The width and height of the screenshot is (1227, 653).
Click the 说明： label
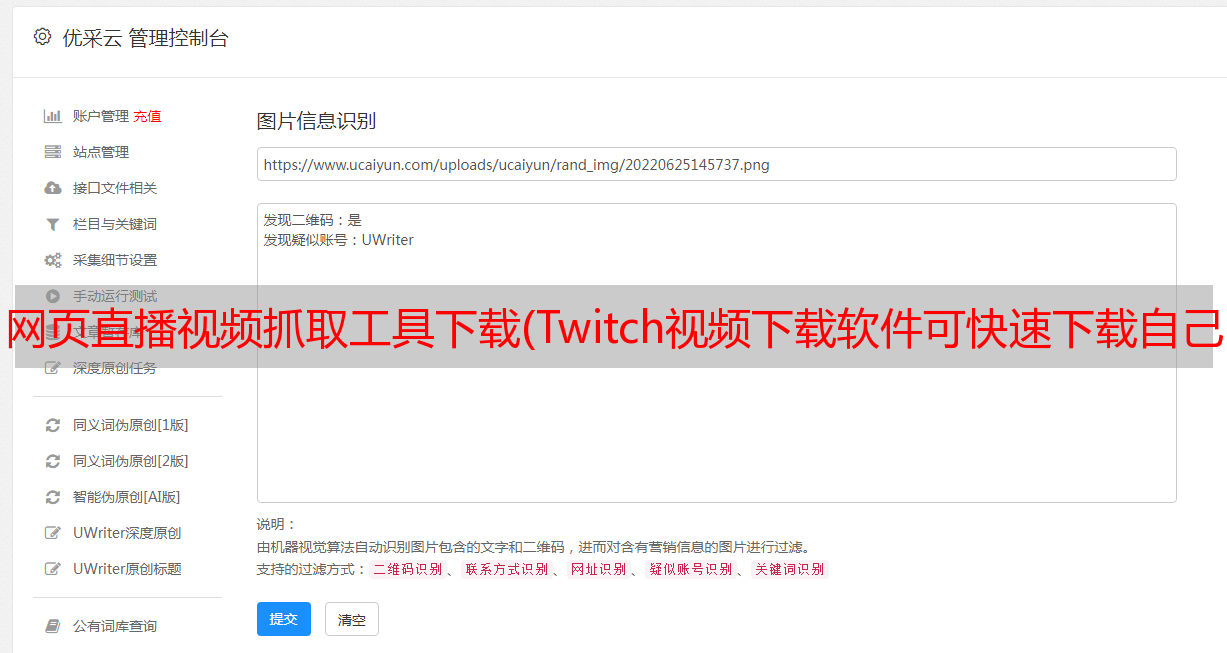coord(277,525)
